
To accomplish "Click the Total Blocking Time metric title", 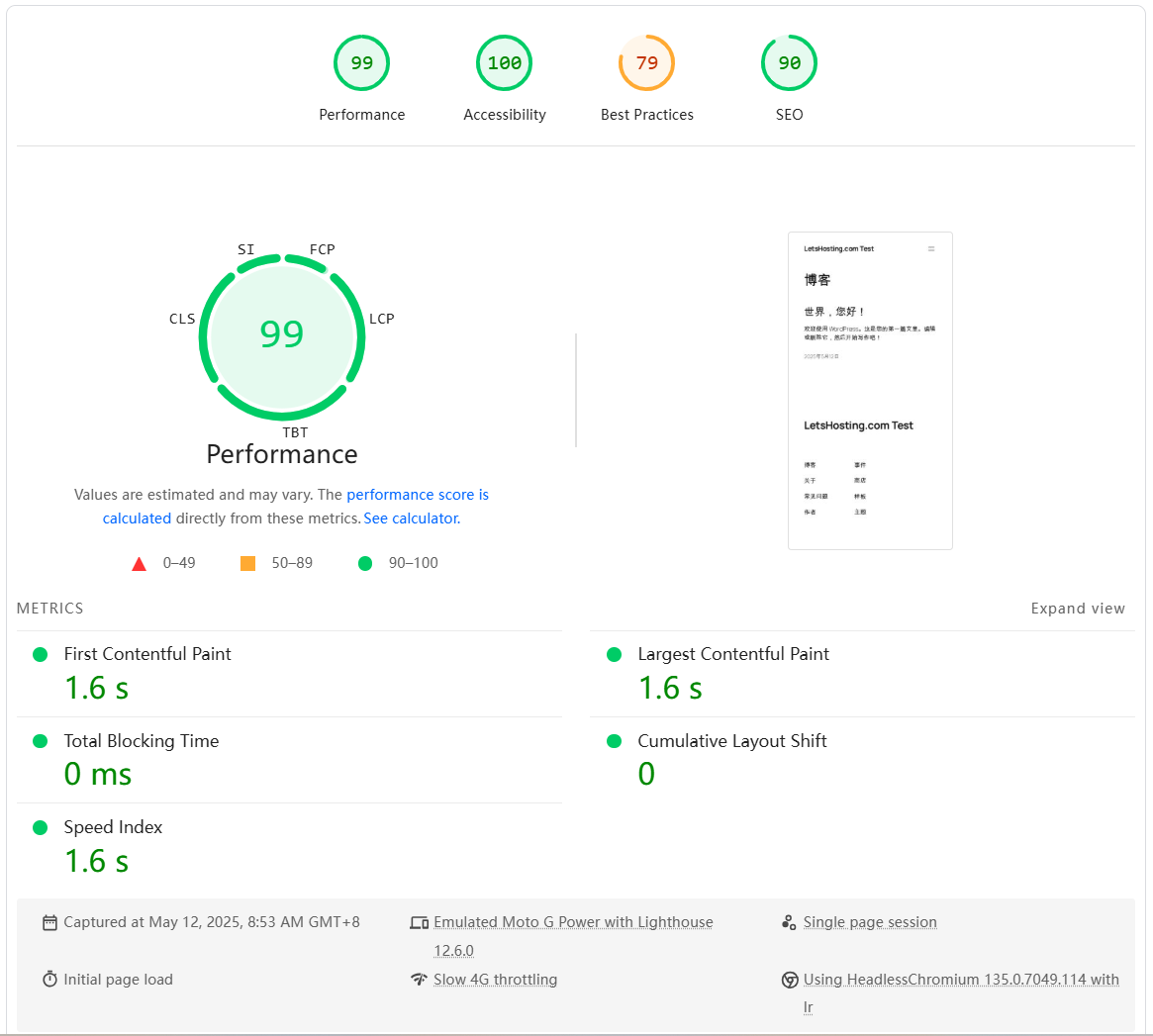I will tap(142, 741).
